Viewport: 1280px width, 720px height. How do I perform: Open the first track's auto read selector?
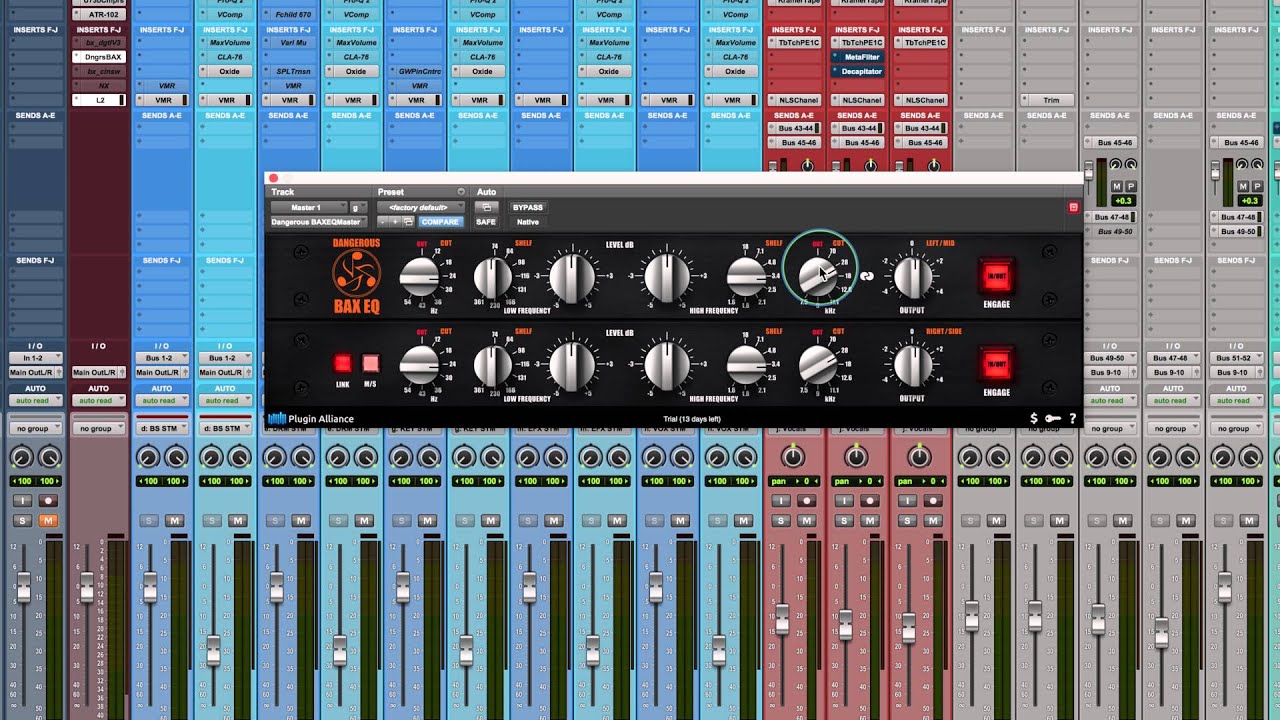click(35, 400)
